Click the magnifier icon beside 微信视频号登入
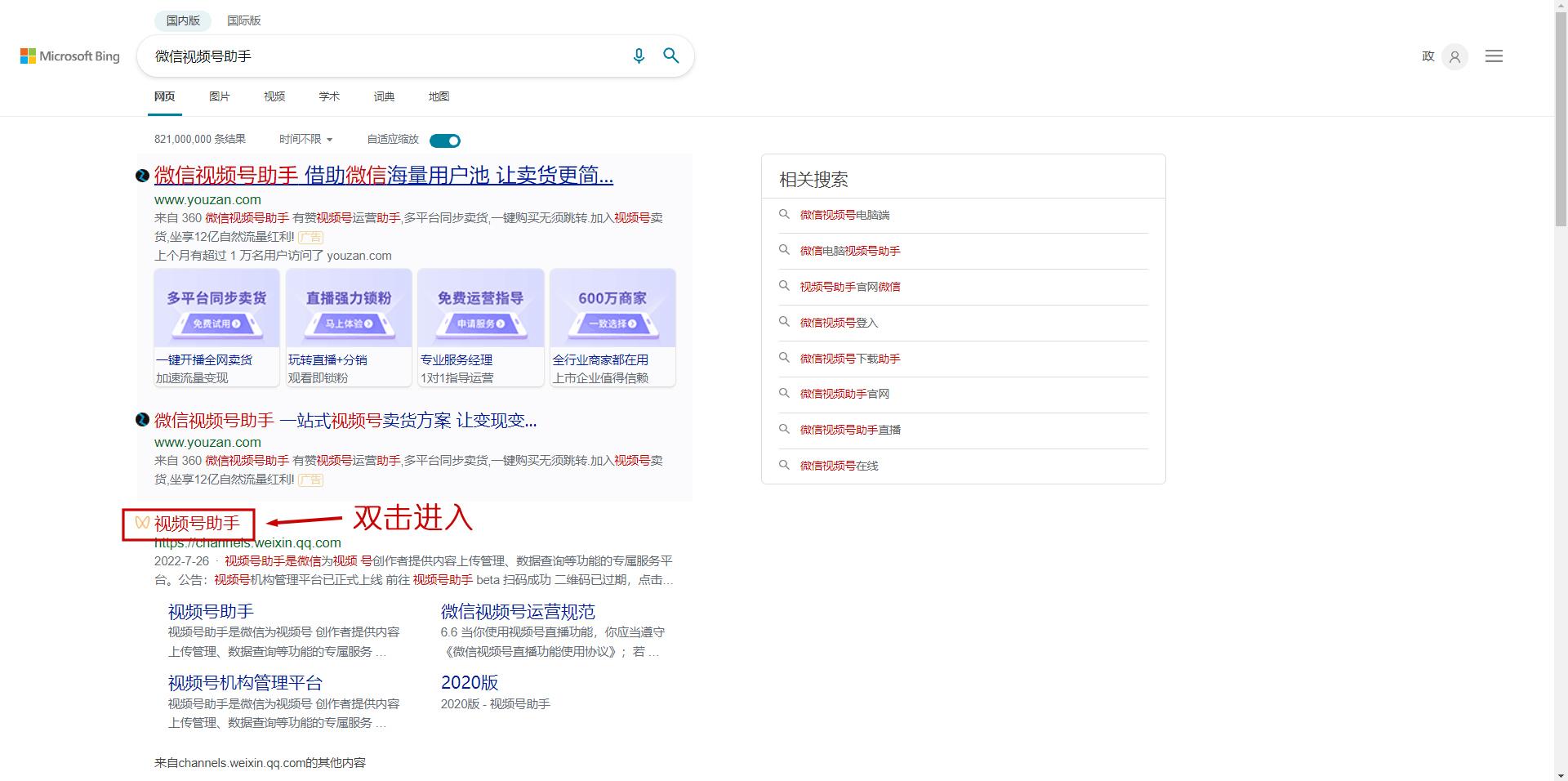1568x781 pixels. point(784,322)
